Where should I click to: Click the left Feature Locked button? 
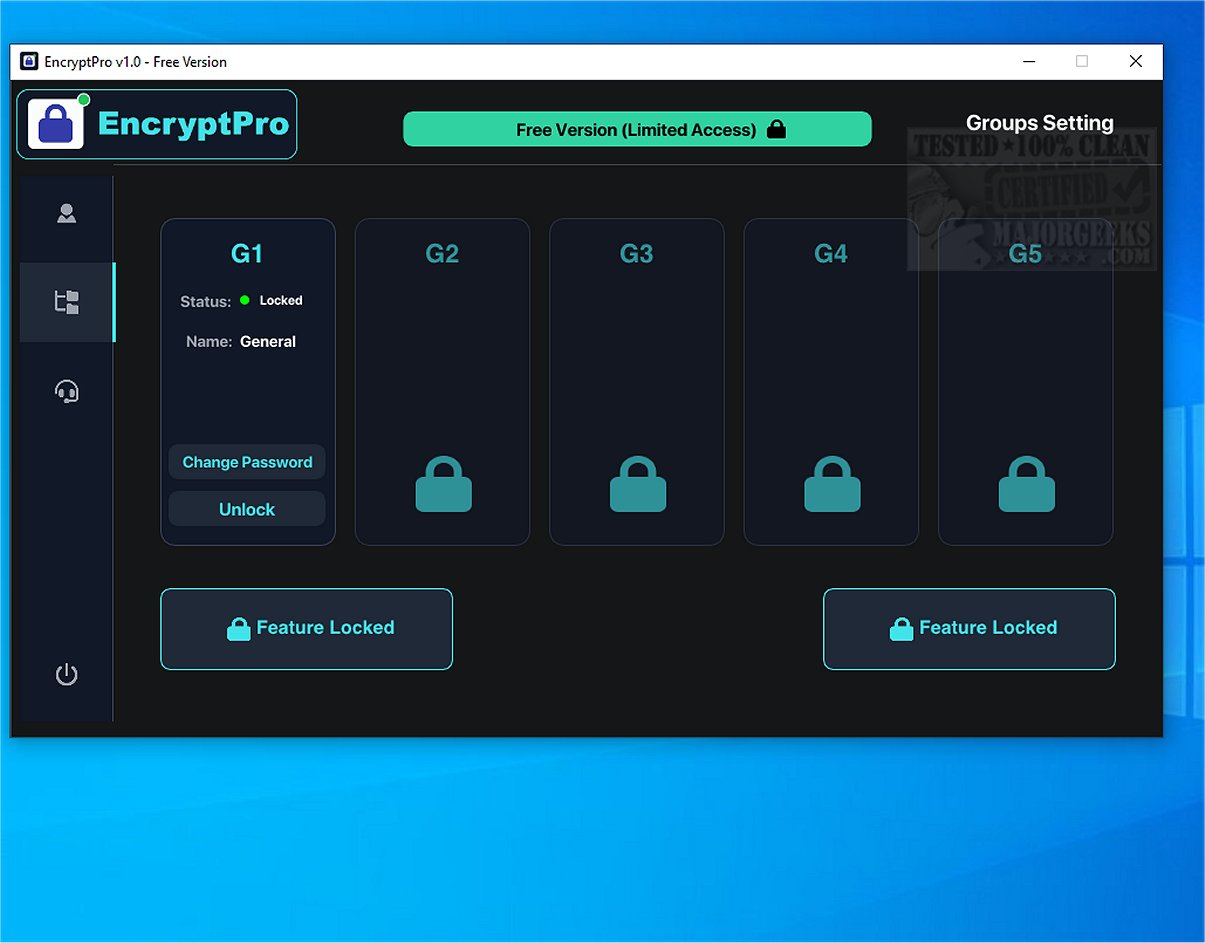[306, 629]
